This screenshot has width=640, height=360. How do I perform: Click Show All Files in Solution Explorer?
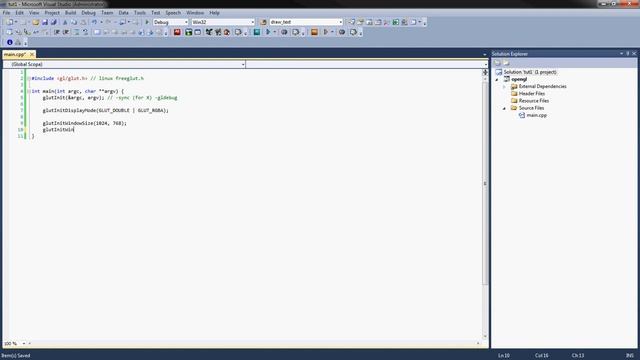(x=506, y=63)
